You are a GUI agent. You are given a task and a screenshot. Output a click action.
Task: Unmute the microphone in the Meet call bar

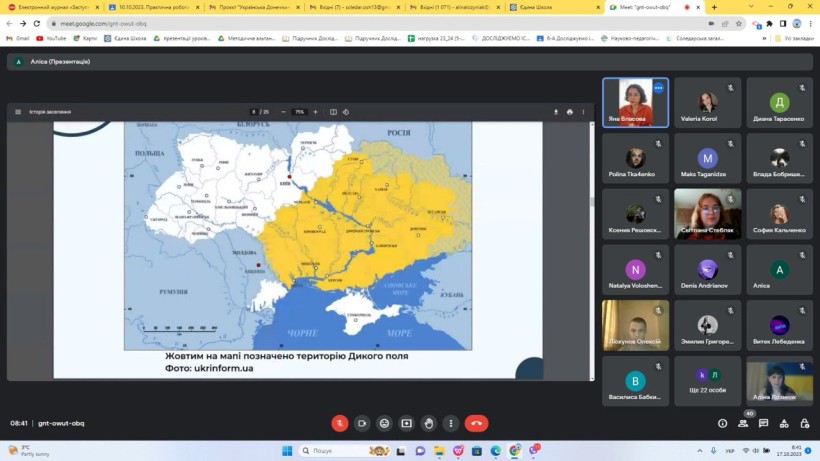340,423
